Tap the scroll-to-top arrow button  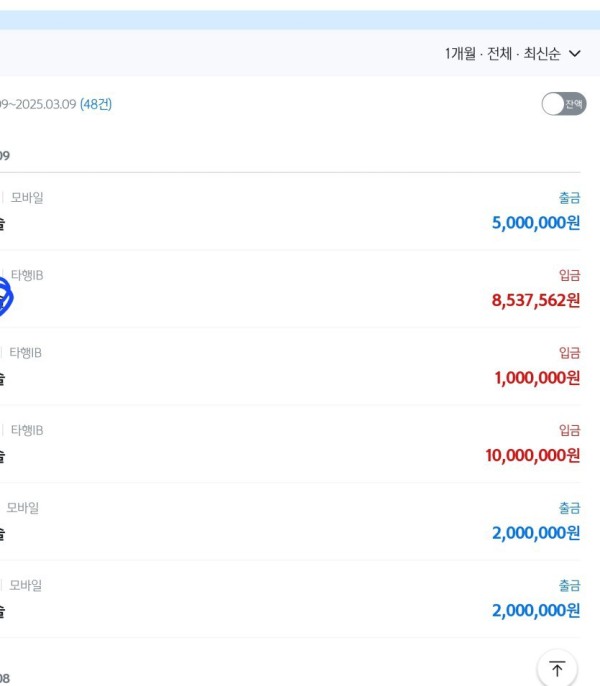[557, 668]
